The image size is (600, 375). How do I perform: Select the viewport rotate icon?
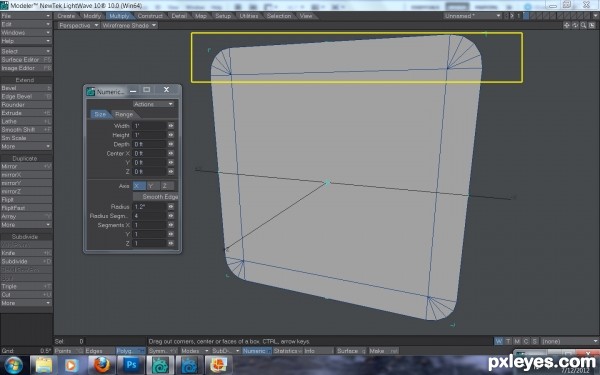coord(575,25)
